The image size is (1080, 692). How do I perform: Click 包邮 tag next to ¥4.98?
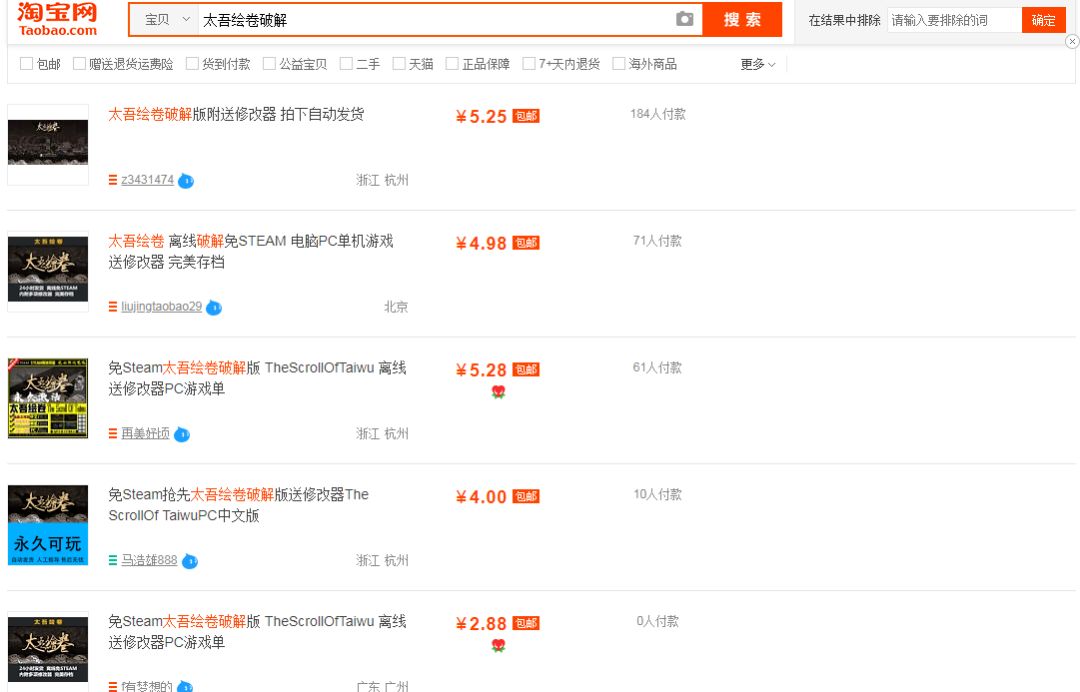pos(526,242)
